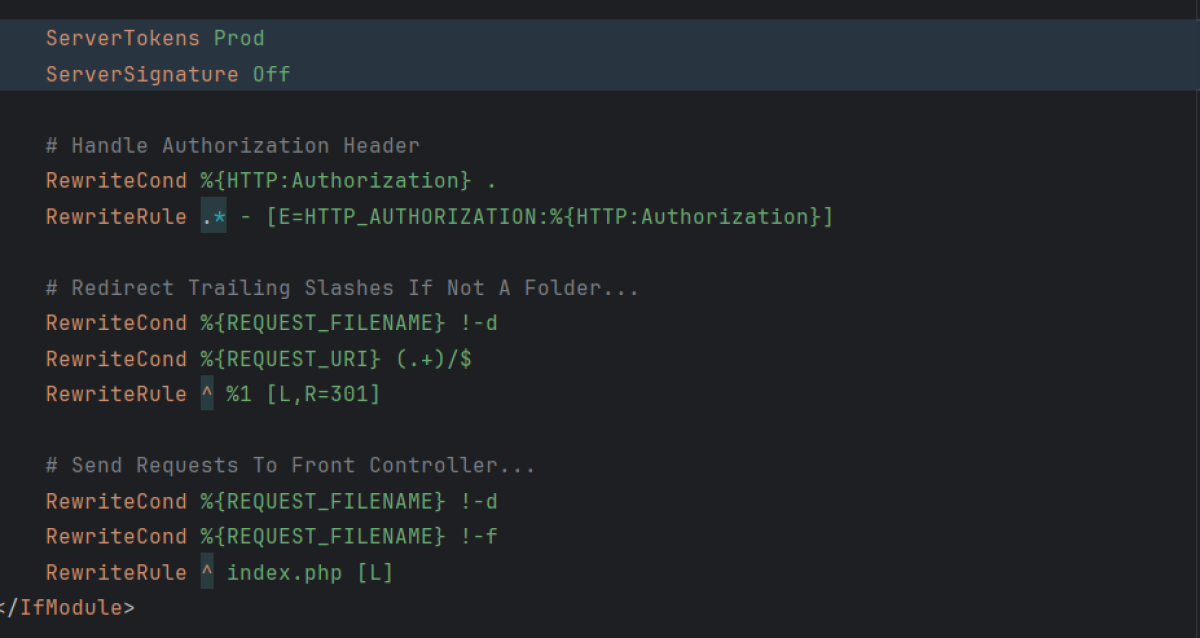1200x638 pixels.
Task: Click the highlighted .* regex pattern
Action: pos(213,217)
